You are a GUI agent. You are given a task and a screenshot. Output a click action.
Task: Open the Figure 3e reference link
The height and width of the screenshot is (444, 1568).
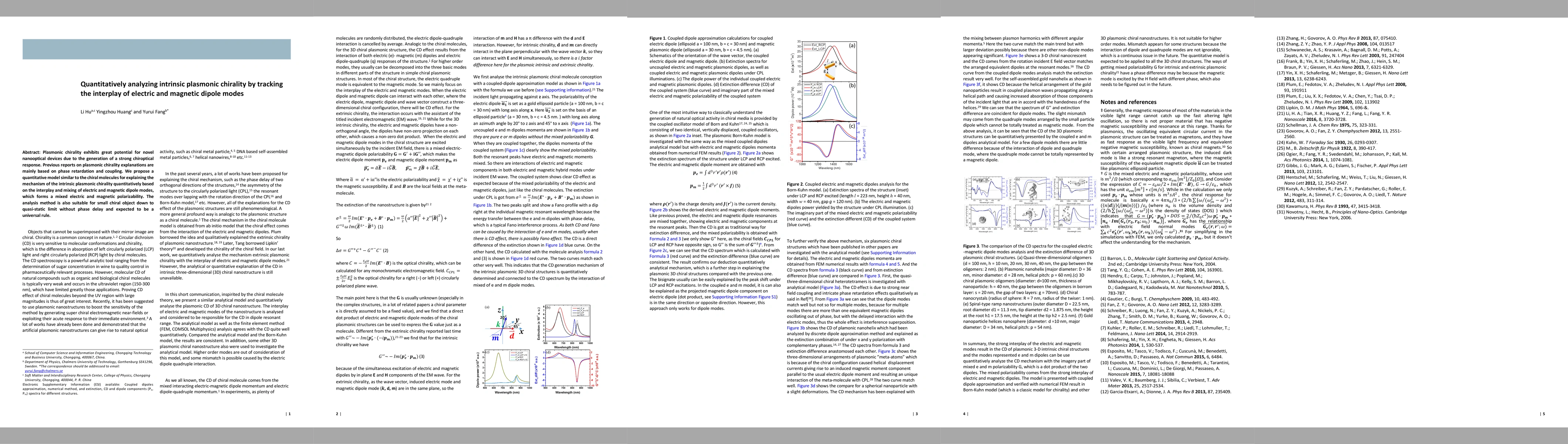pos(1015,55)
